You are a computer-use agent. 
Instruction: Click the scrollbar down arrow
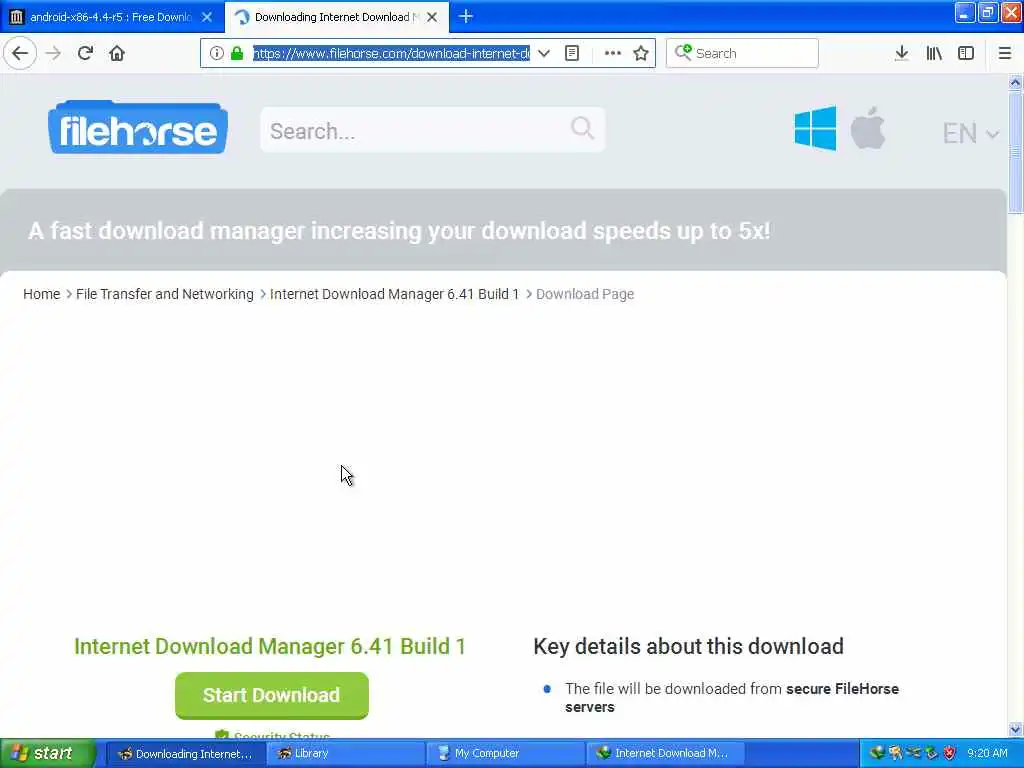(1015, 729)
